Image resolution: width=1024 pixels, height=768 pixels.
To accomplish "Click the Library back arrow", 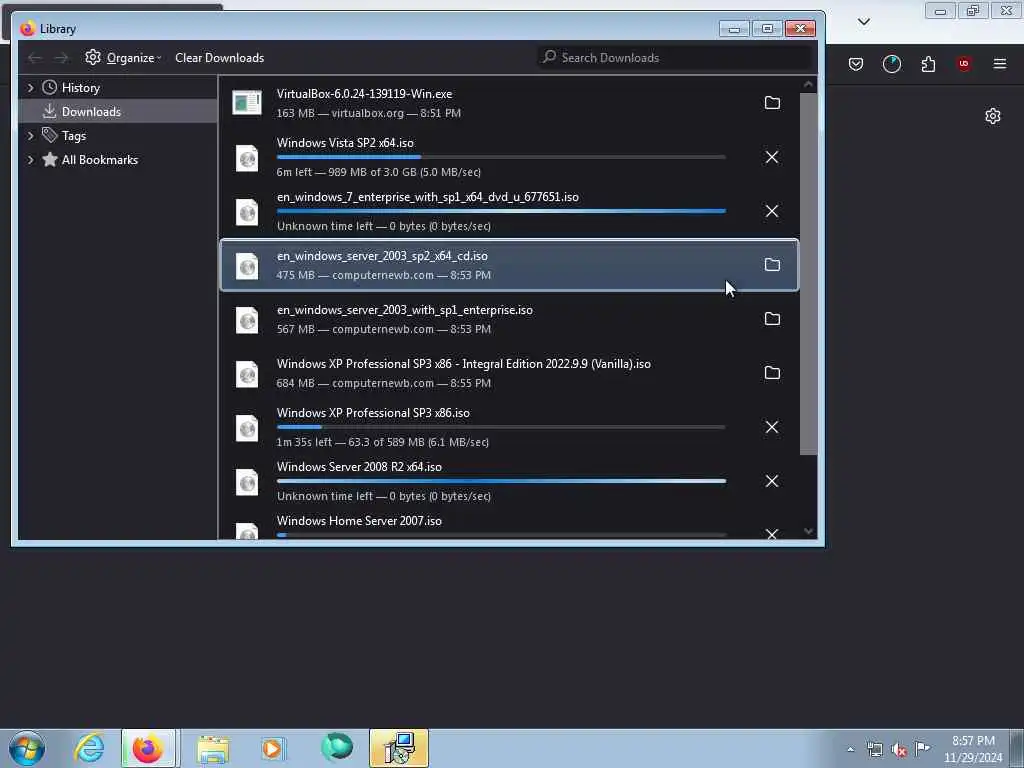I will click(x=35, y=58).
